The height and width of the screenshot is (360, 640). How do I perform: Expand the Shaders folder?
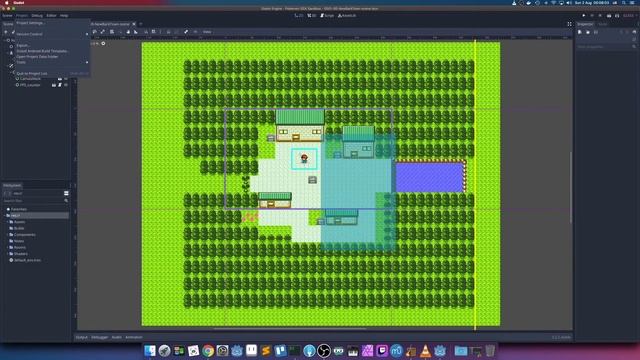[7, 254]
